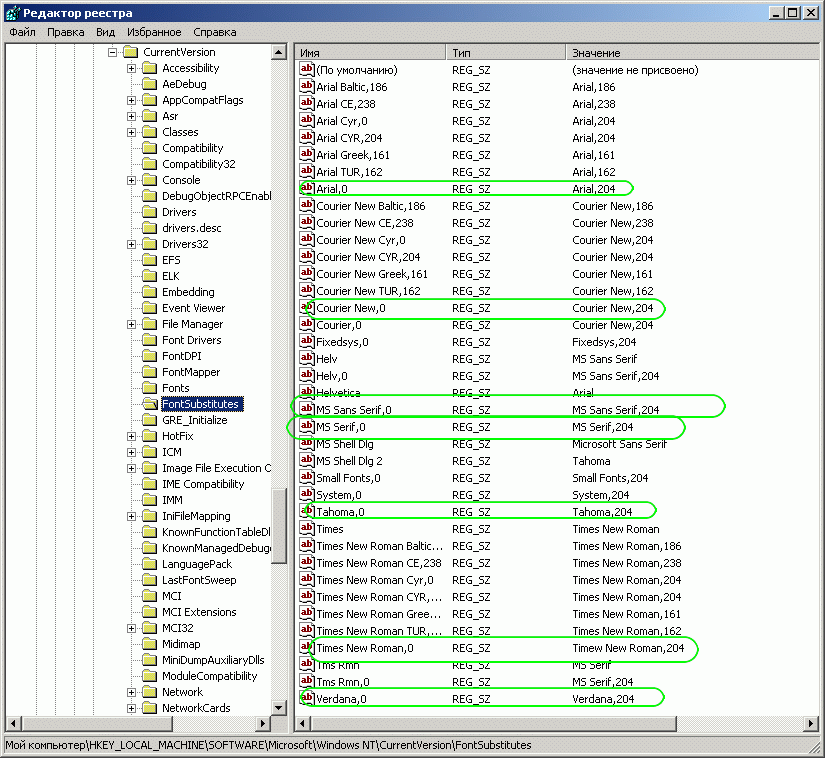Open the Справка menu
Viewport: 825px width, 758px height.
(x=215, y=32)
